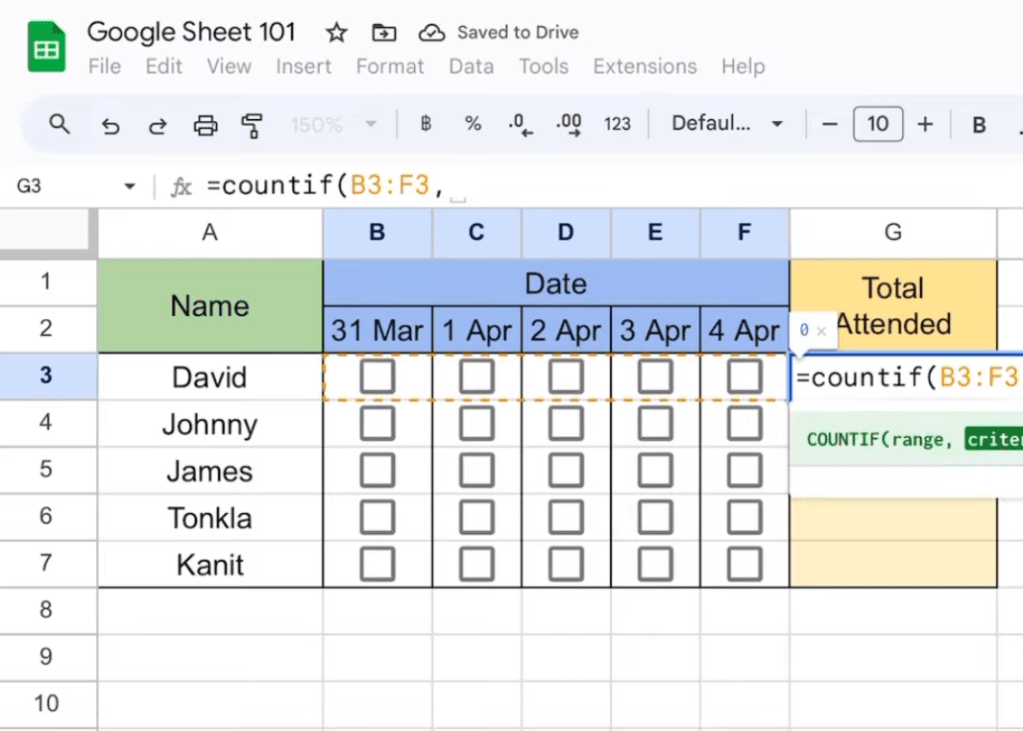Screen dimensions: 1023x731
Task: Tick David's 31 Mar checkbox
Action: click(377, 377)
